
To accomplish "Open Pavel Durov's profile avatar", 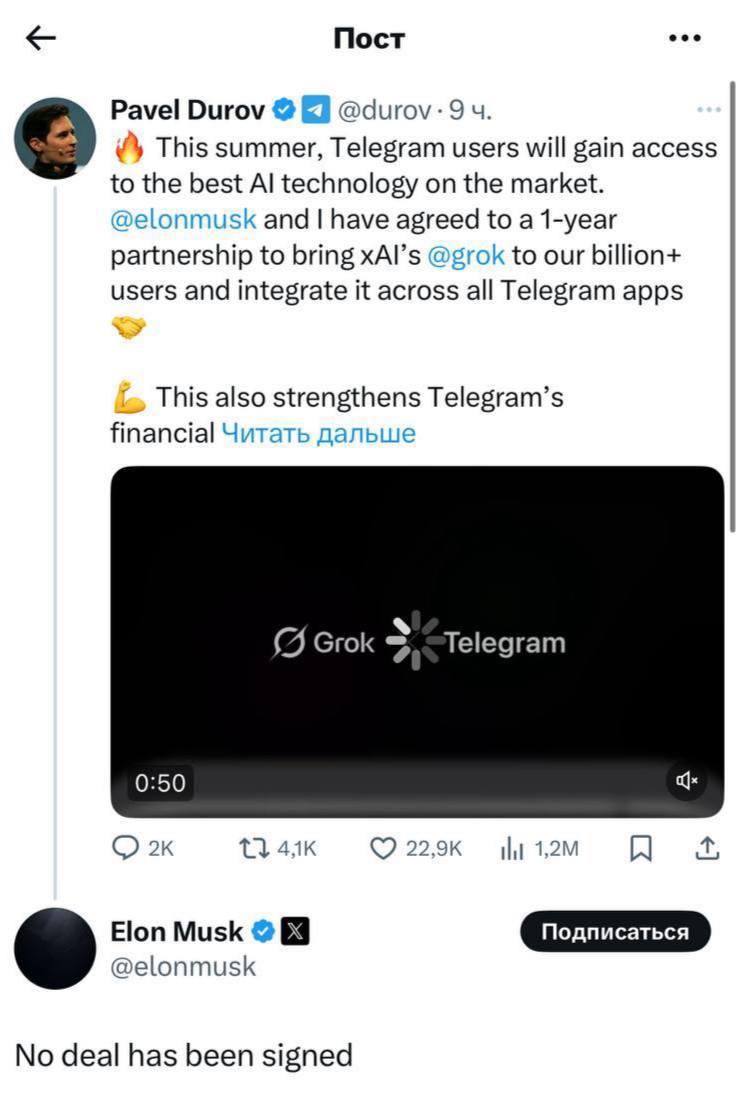I will click(55, 138).
